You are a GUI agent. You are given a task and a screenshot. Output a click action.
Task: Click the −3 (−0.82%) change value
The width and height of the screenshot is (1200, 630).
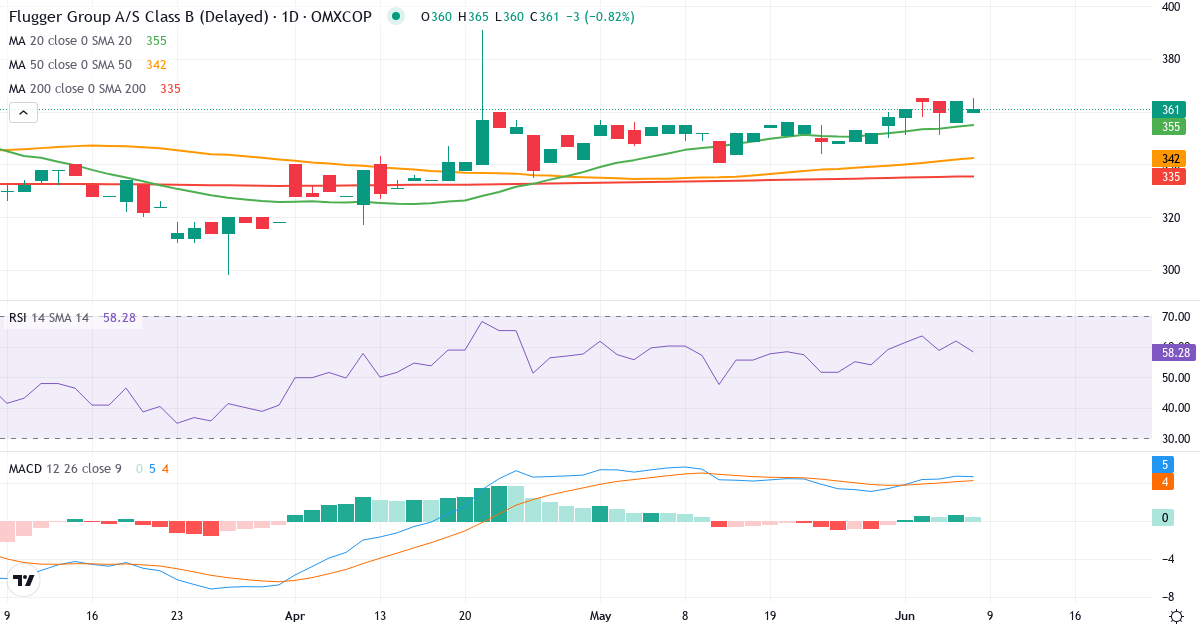pos(599,17)
